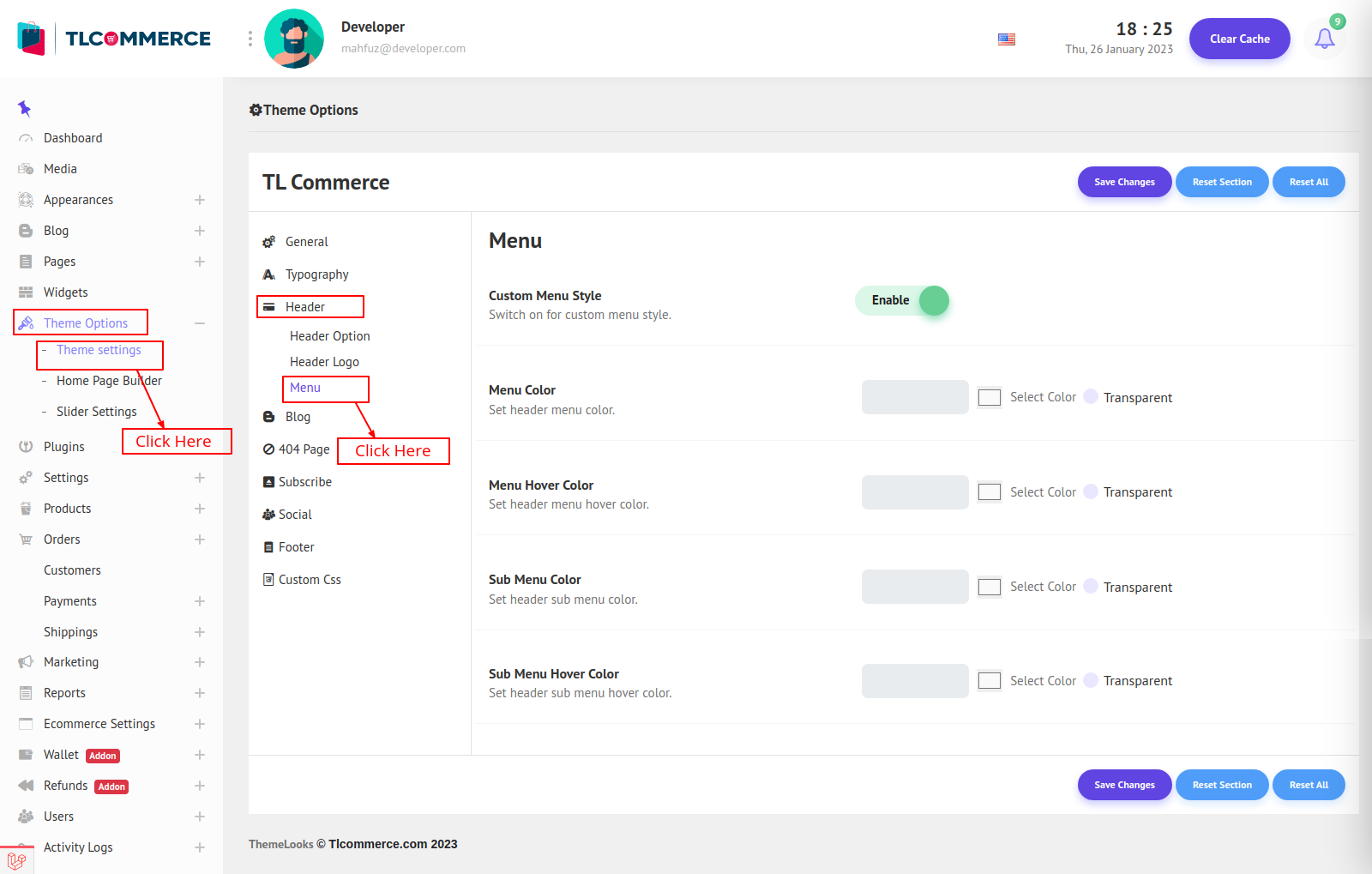This screenshot has width=1372, height=874.
Task: Toggle the Custom Menu Style switch
Action: point(902,301)
